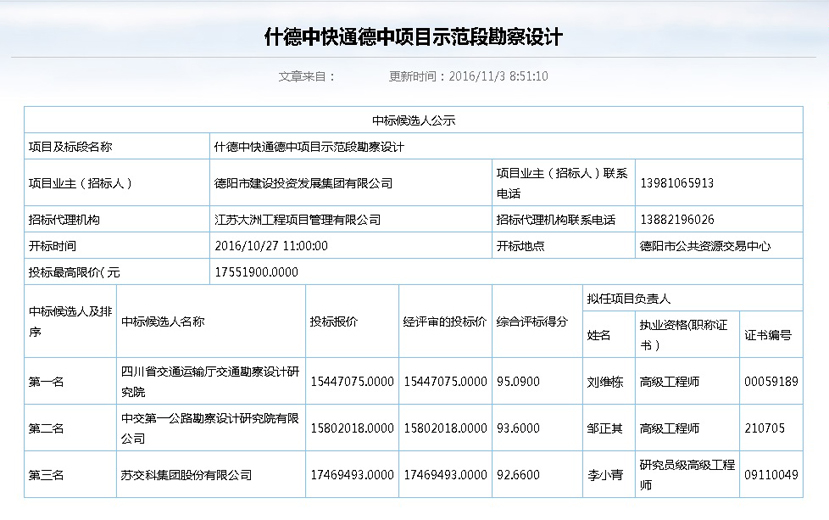Select agency 江苏大洲工程项目管理有限公司

click(297, 219)
